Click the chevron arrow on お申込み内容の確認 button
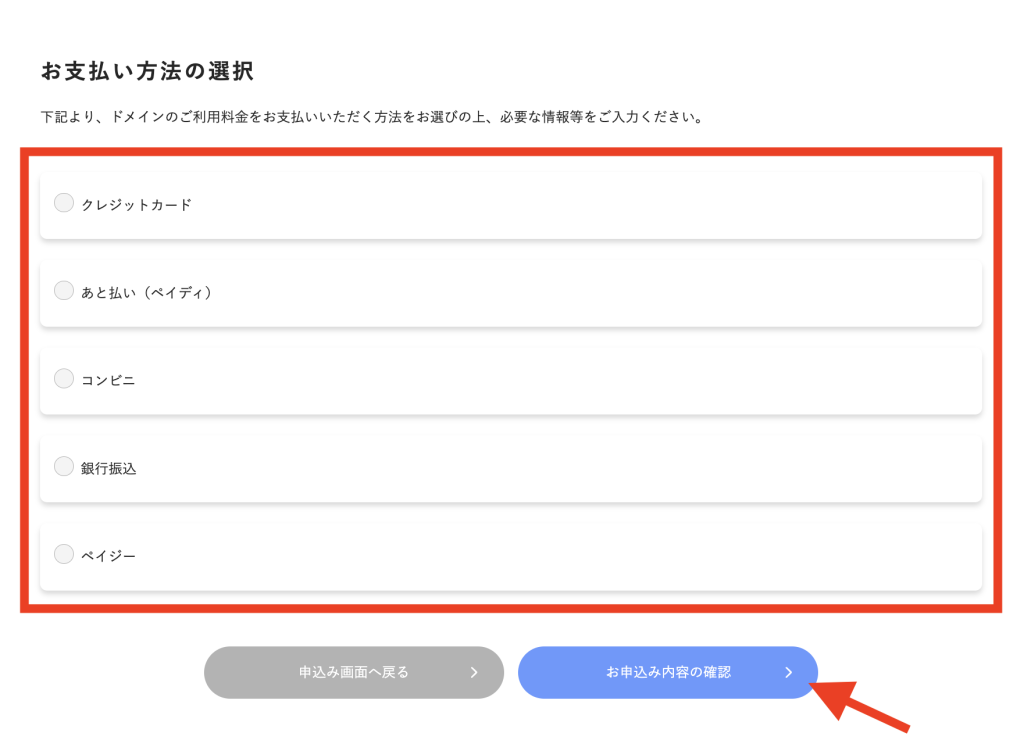The image size is (1024, 740). click(788, 672)
